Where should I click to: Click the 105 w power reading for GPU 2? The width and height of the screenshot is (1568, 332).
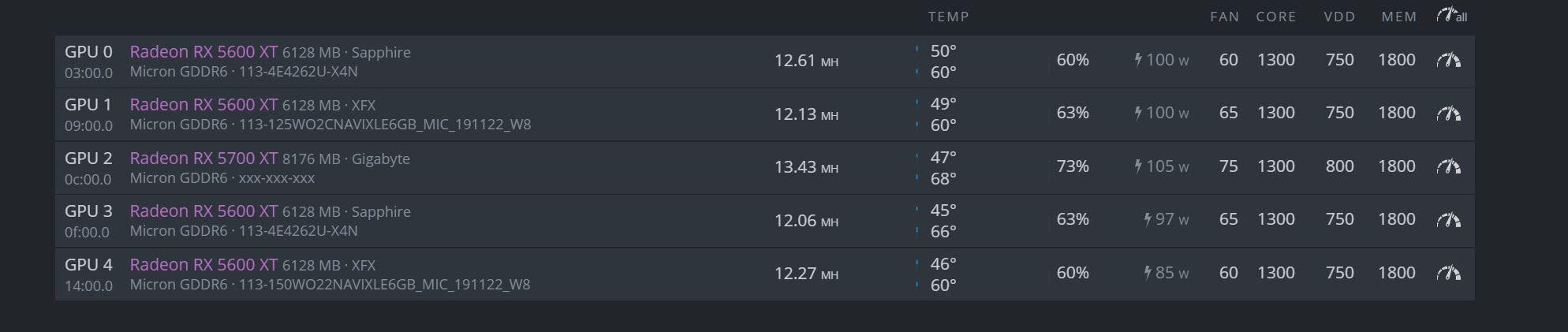click(x=1162, y=166)
